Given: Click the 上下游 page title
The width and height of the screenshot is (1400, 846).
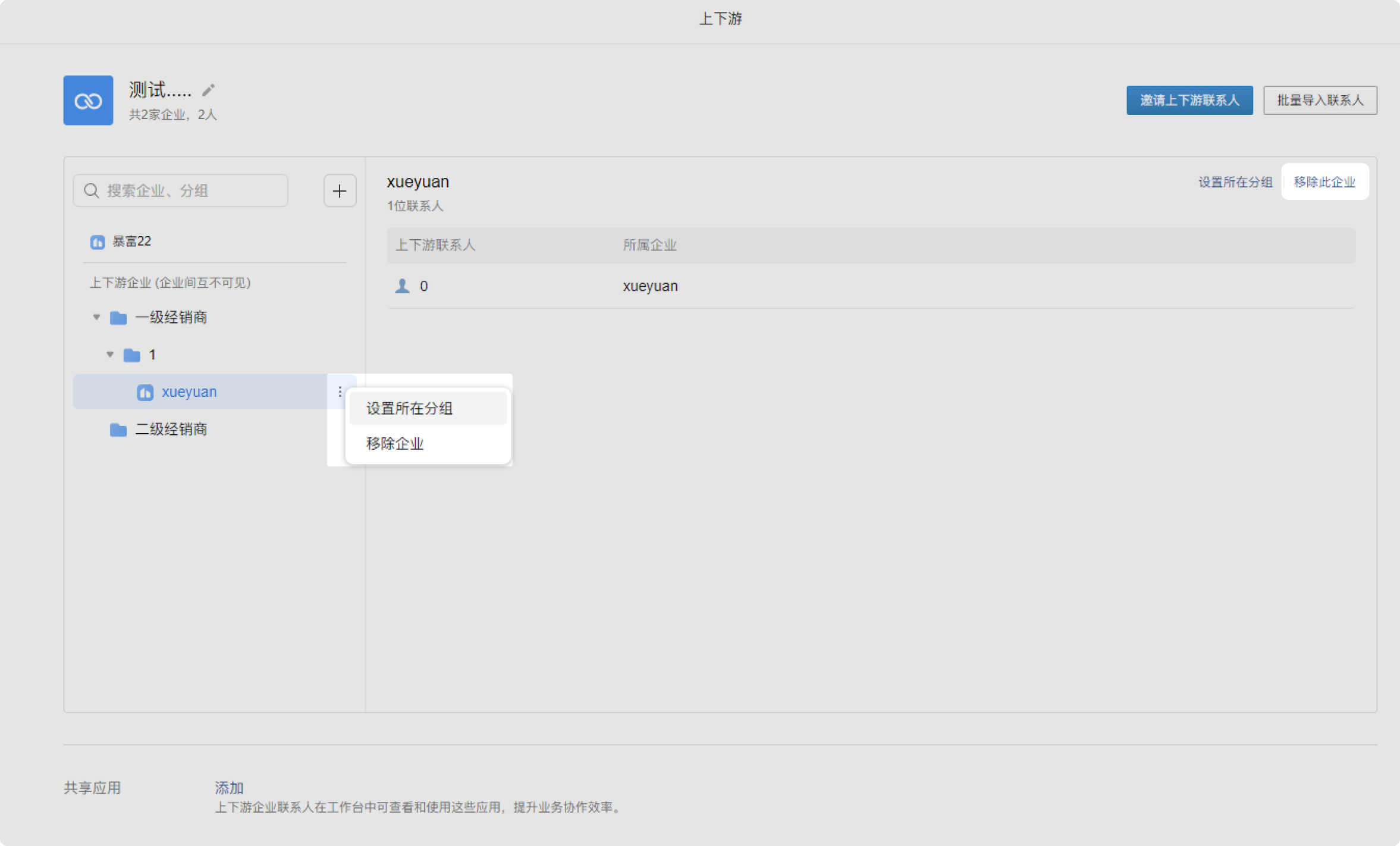Looking at the screenshot, I should pos(721,18).
